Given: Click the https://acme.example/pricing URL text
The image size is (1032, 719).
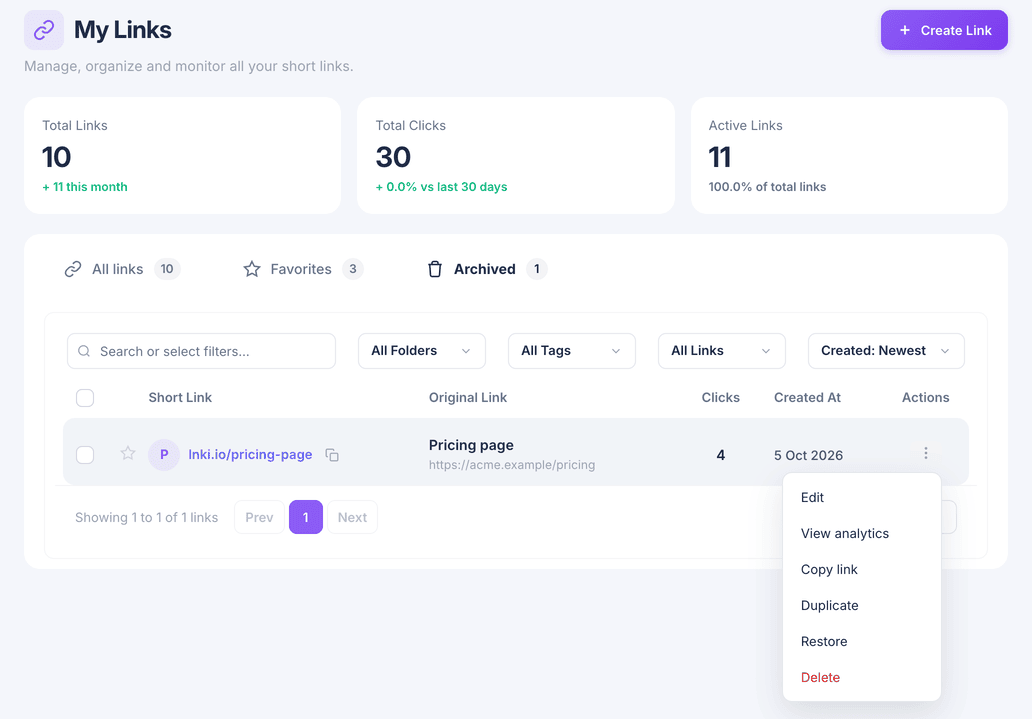Looking at the screenshot, I should tap(511, 465).
